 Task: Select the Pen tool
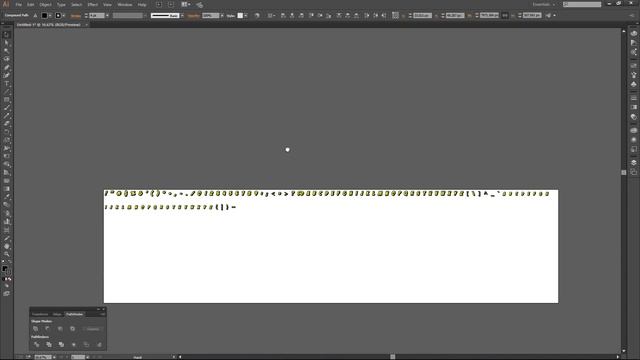click(7, 67)
